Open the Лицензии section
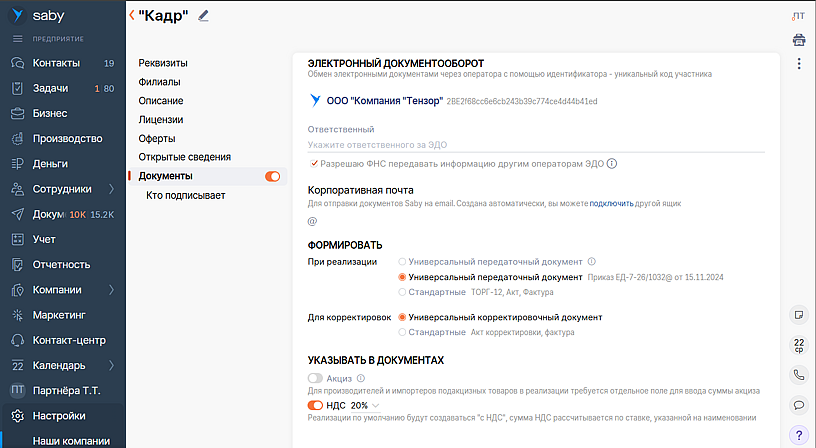This screenshot has width=816, height=448. [x=160, y=120]
